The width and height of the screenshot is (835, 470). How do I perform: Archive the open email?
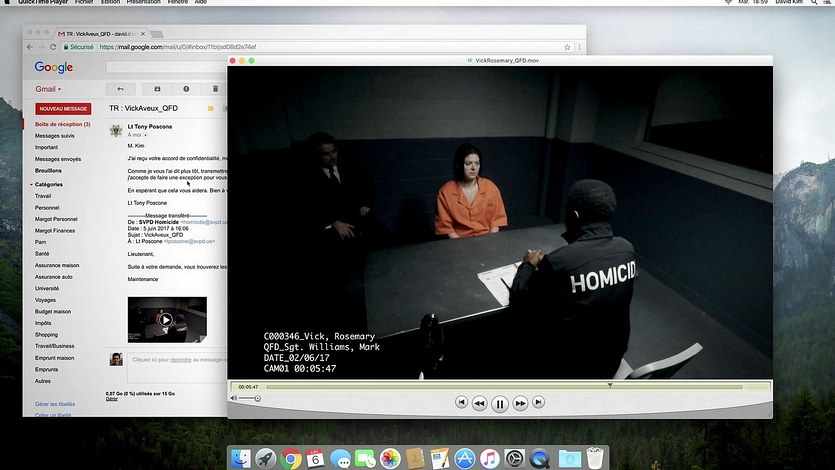[157, 89]
